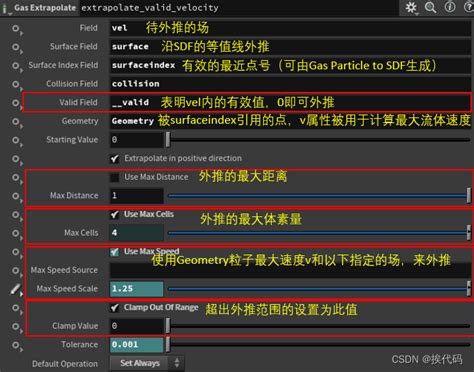
Task: Click the Tolerance label
Action: click(79, 344)
